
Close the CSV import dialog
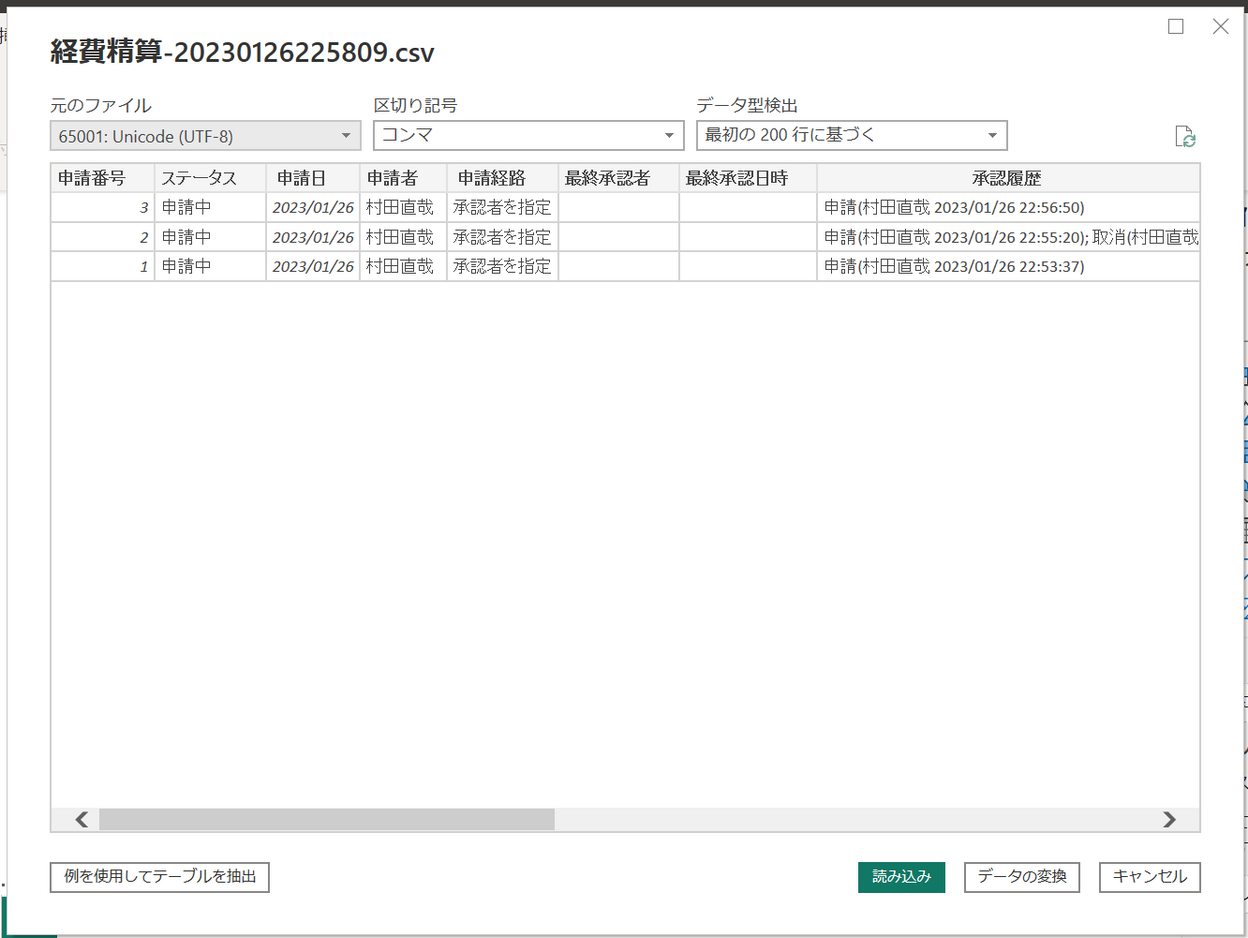pos(1220,27)
